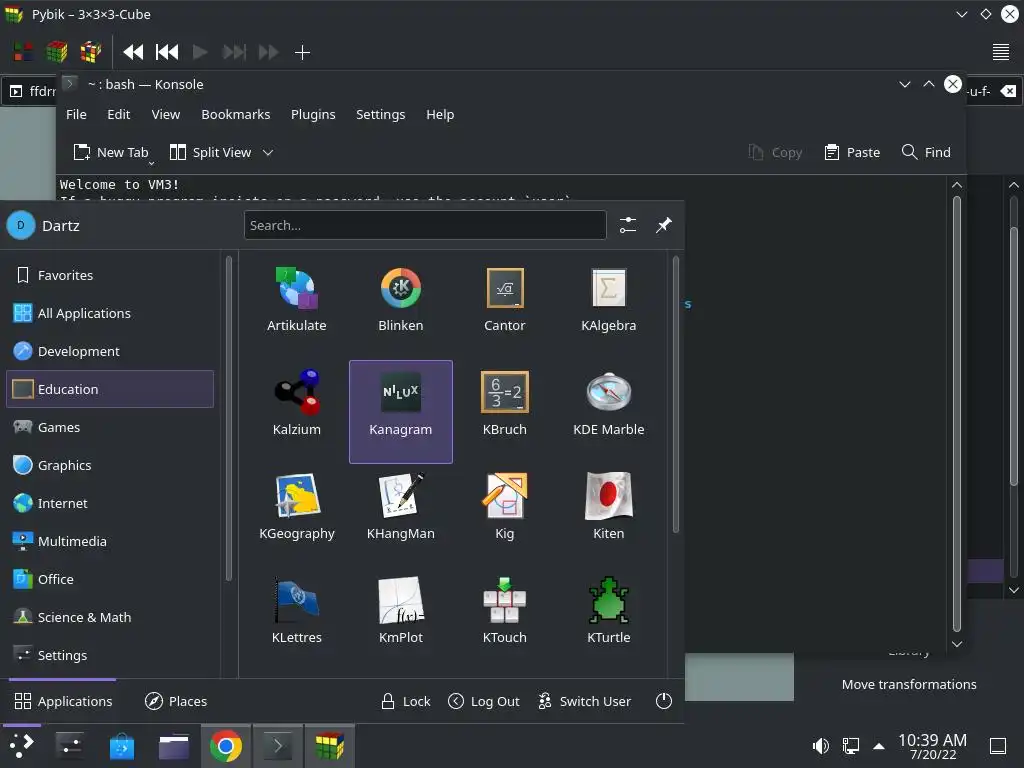Click the launcher Search field
This screenshot has width=1024, height=768.
coord(425,225)
